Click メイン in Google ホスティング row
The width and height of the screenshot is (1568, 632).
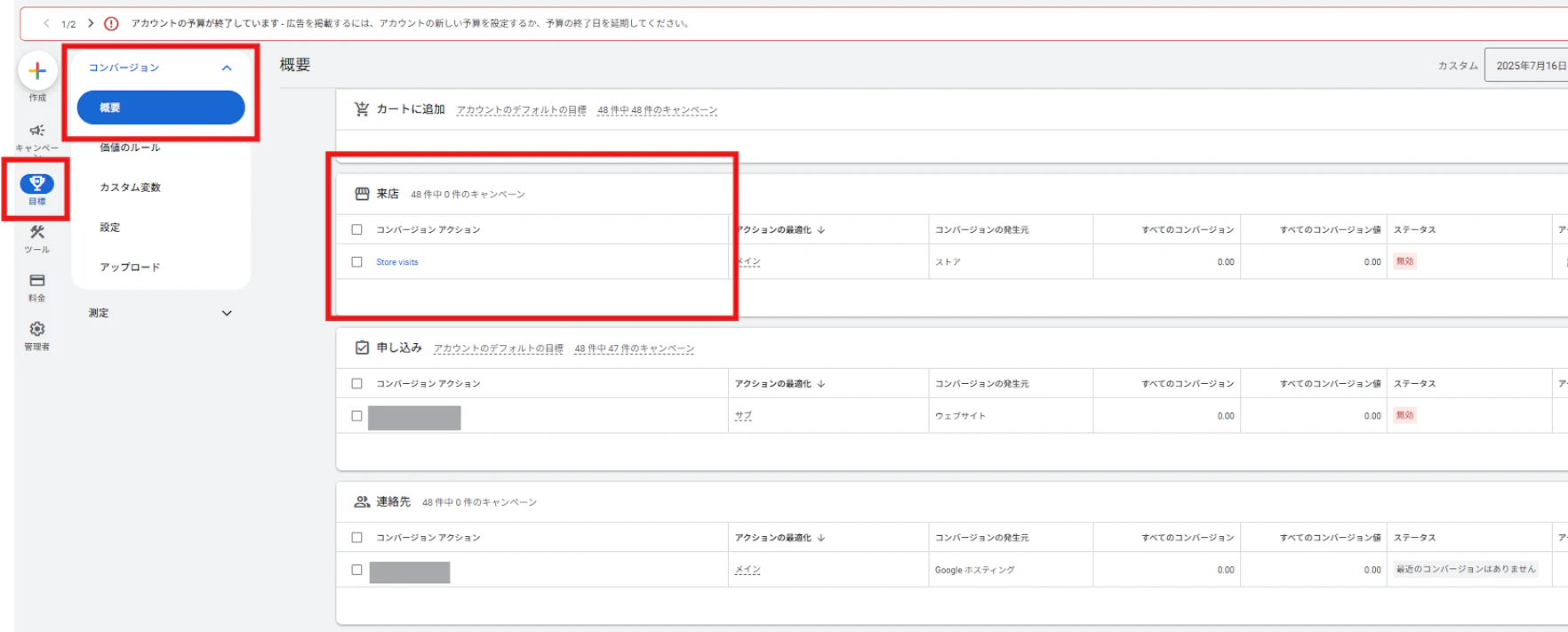[748, 570]
